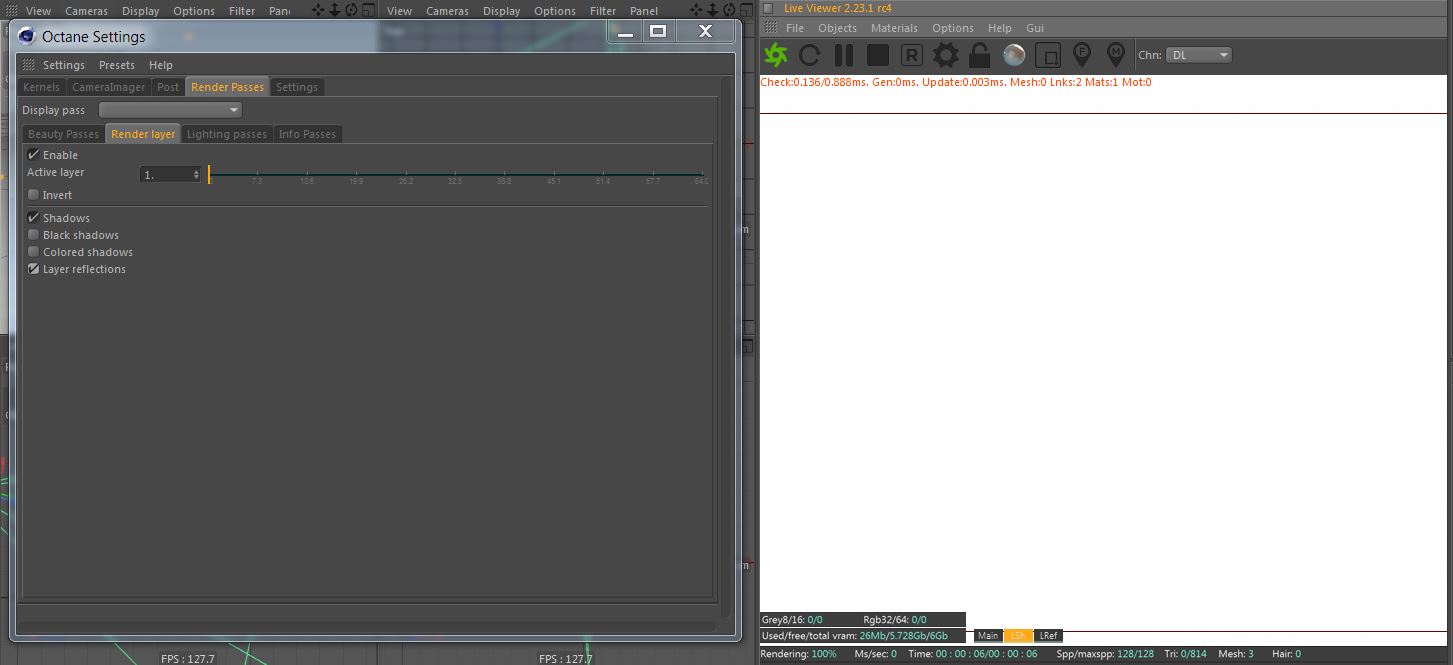The image size is (1453, 665).
Task: Start render with the green Octane logo icon
Action: [776, 55]
